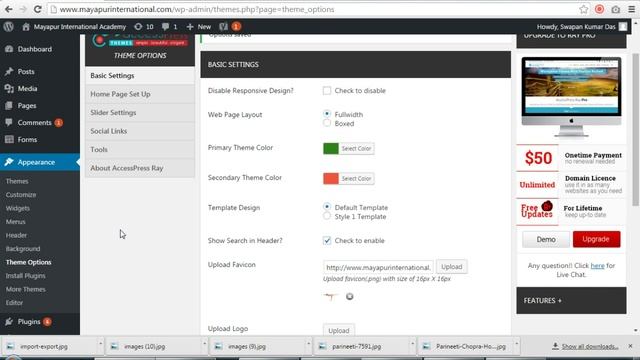The width and height of the screenshot is (640, 360).
Task: Click the Pages icon in sidebar
Action: point(9,106)
